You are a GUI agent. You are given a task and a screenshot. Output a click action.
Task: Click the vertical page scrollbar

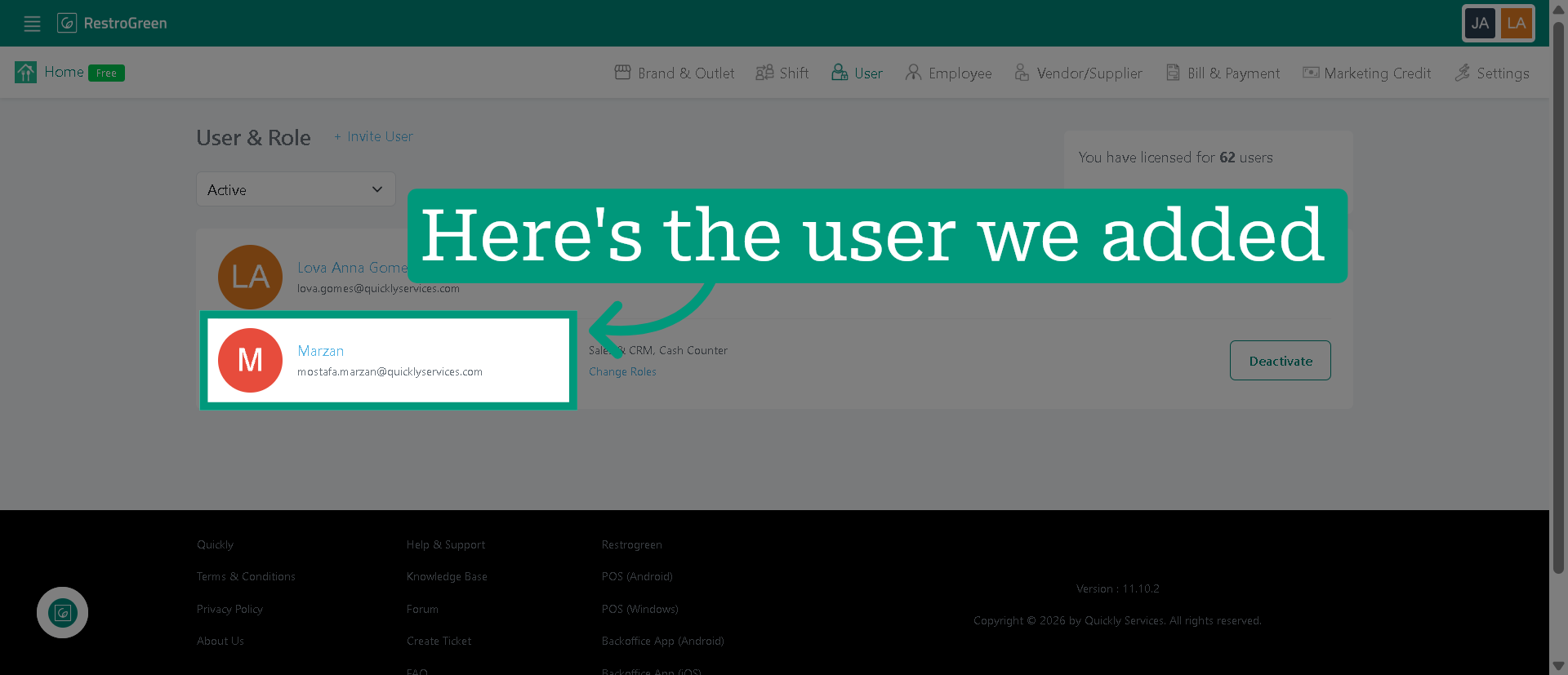pyautogui.click(x=1558, y=297)
